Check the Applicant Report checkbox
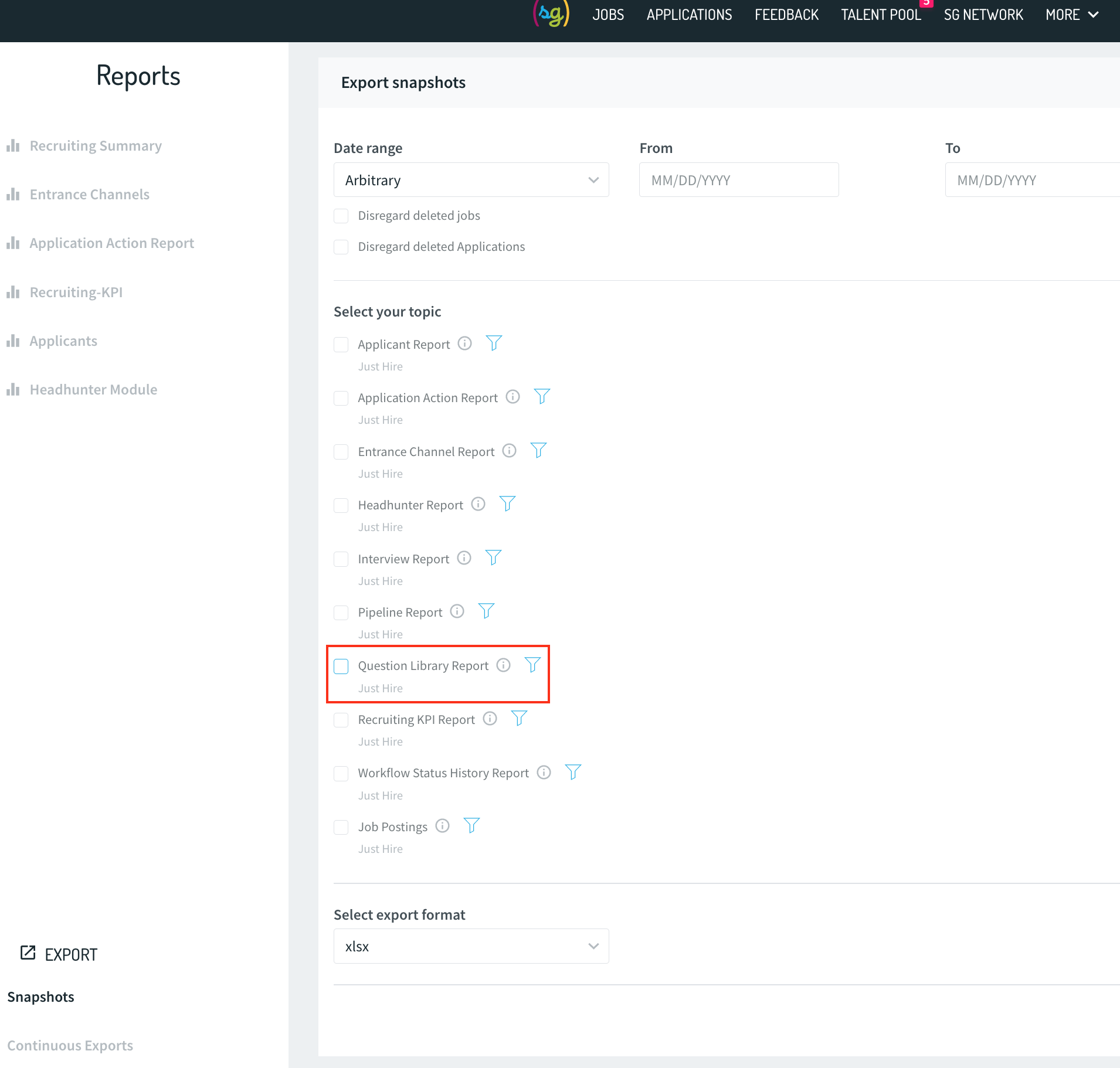This screenshot has height=1068, width=1120. click(x=341, y=345)
